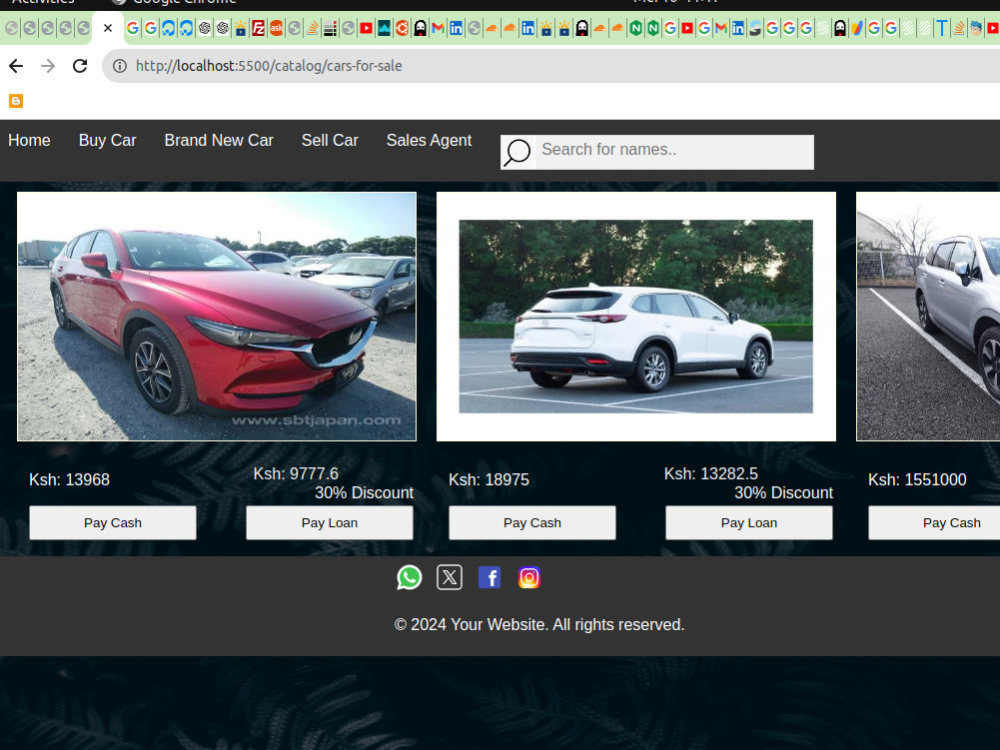This screenshot has height=750, width=1000.
Task: Open the X (Twitter) icon in footer
Action: [450, 577]
